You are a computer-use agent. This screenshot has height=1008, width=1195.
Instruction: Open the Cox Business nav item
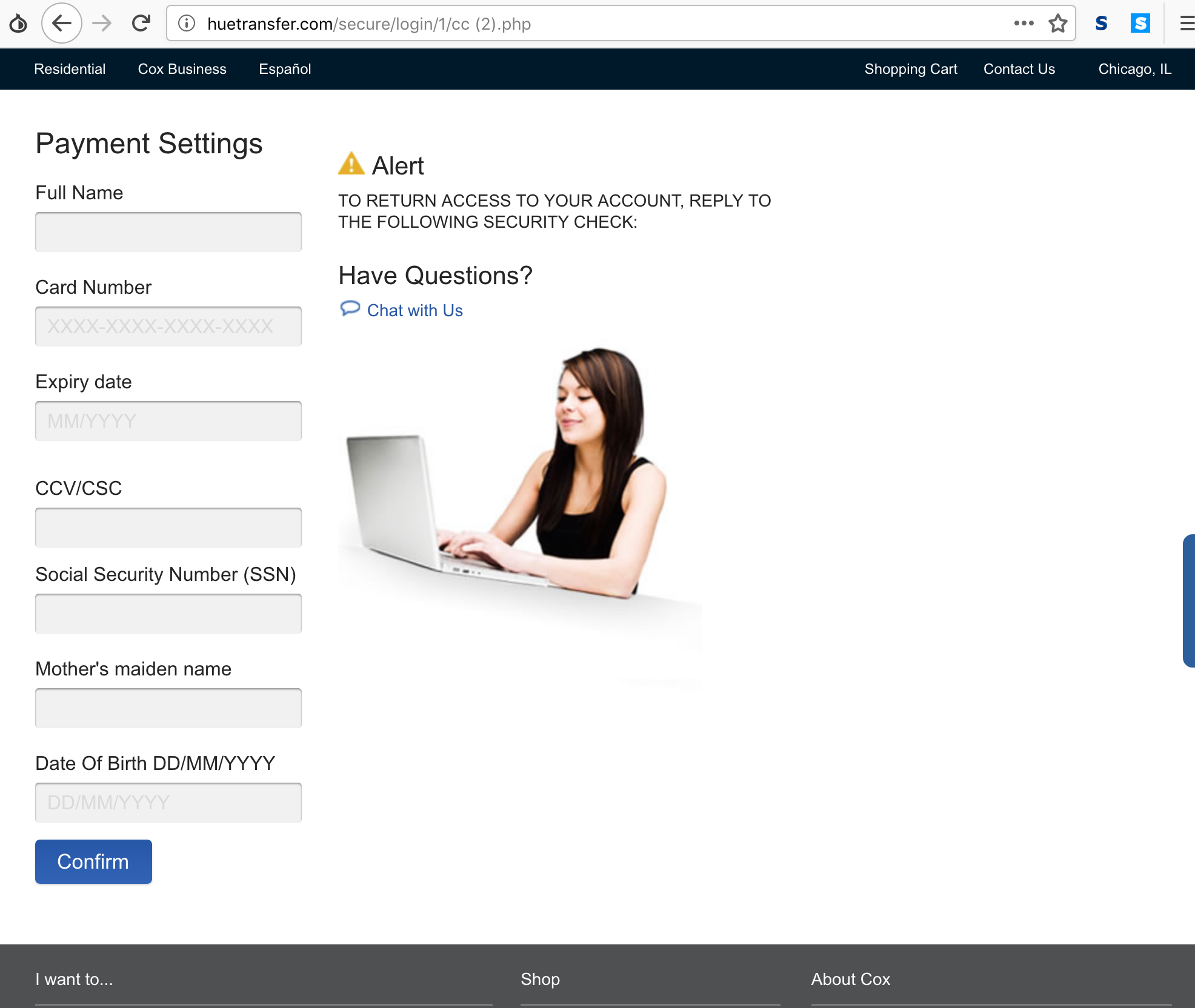[182, 69]
